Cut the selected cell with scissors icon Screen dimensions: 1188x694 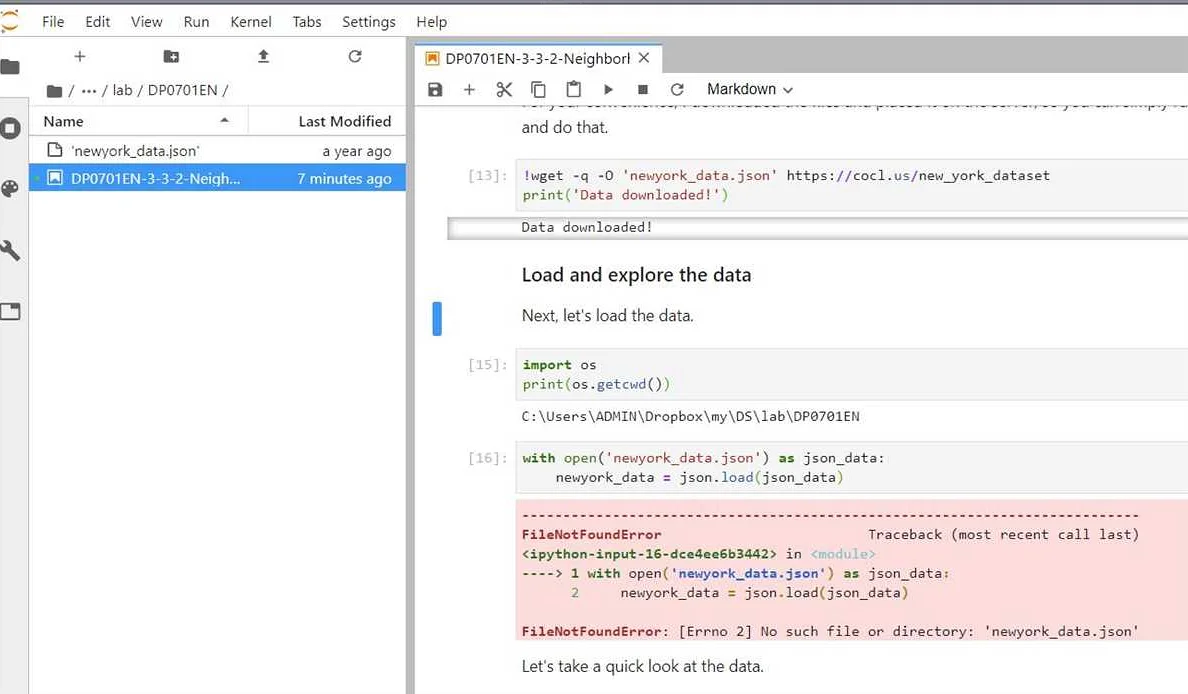pyautogui.click(x=504, y=90)
